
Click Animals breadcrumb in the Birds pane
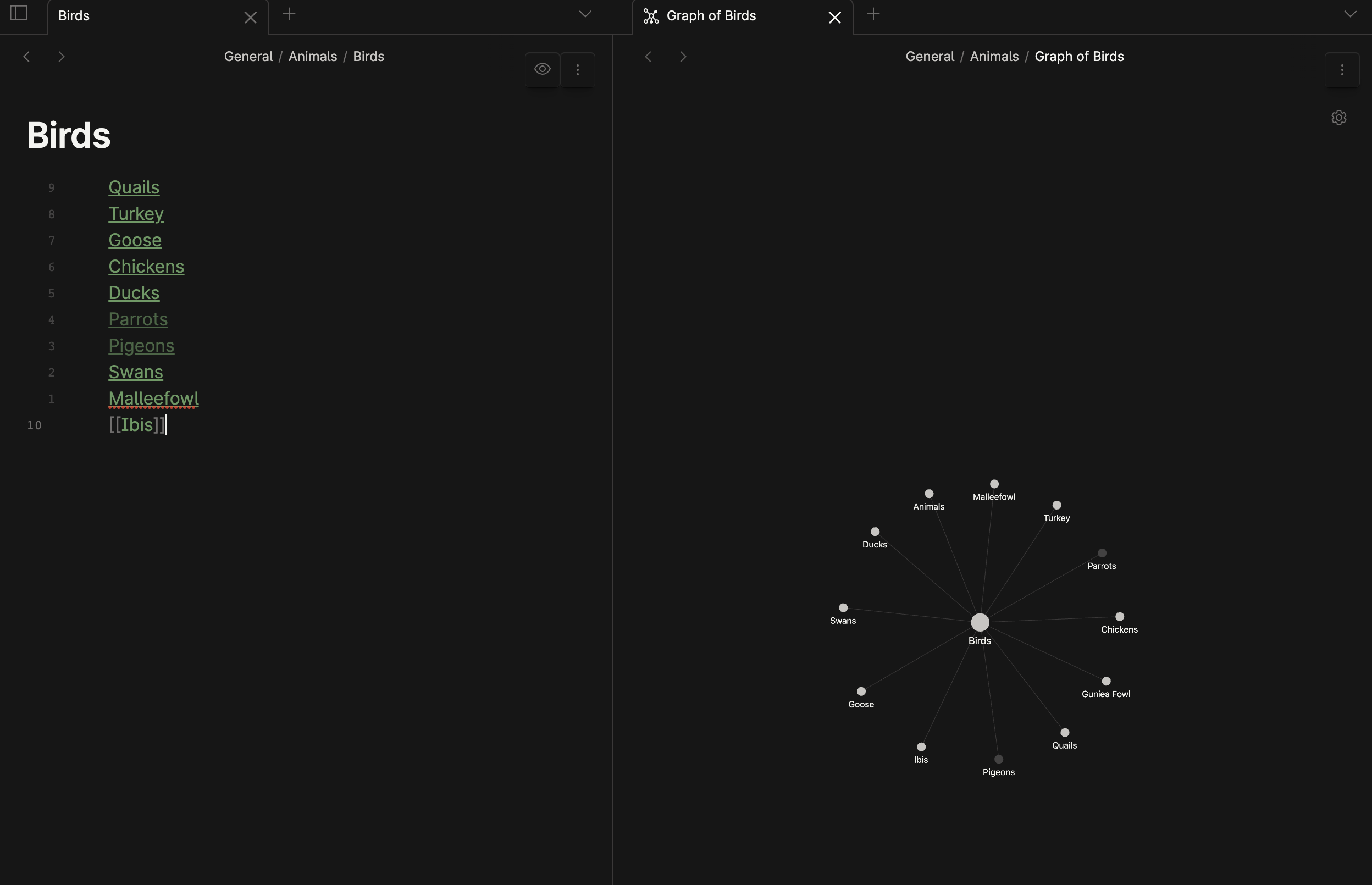pyautogui.click(x=313, y=56)
